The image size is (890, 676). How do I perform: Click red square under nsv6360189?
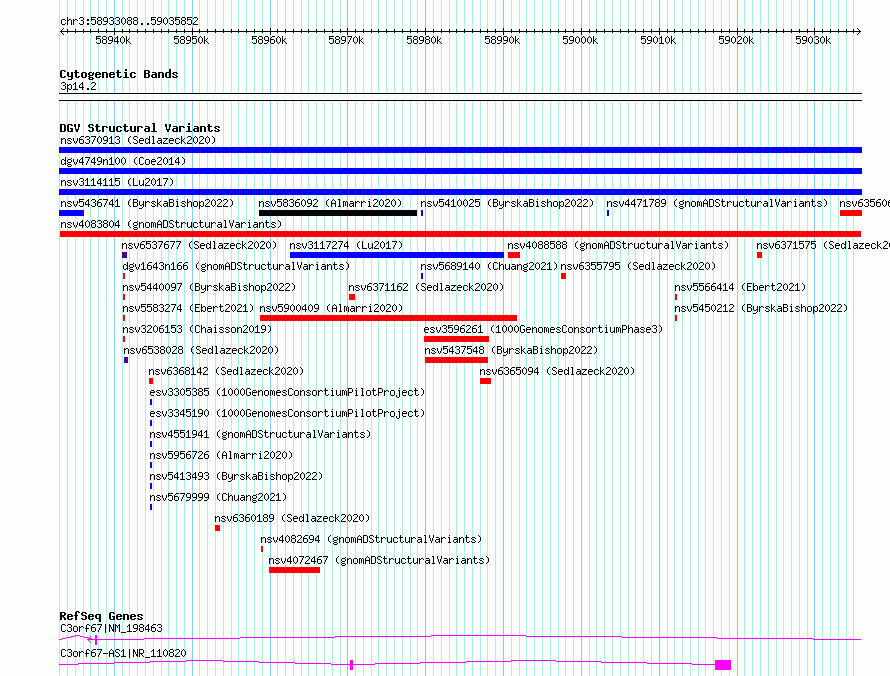[217, 528]
